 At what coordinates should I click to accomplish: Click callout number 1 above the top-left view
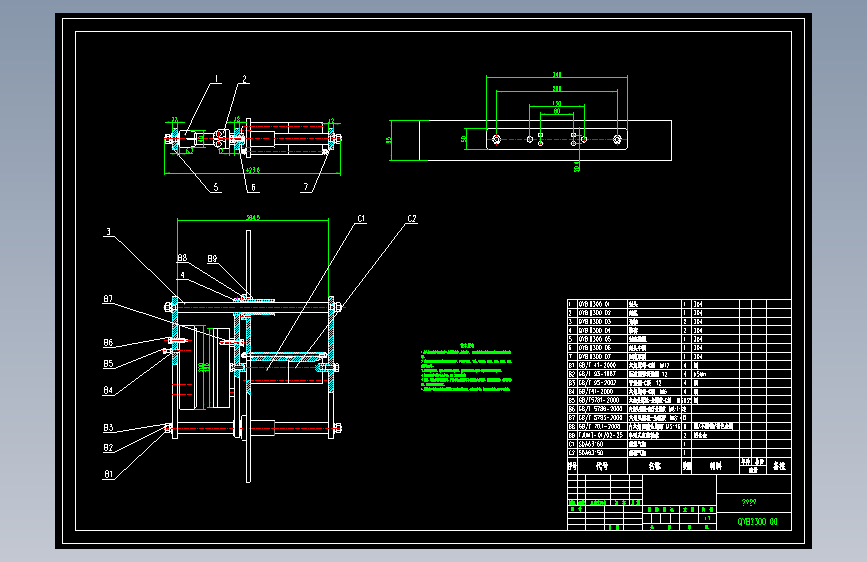[217, 79]
